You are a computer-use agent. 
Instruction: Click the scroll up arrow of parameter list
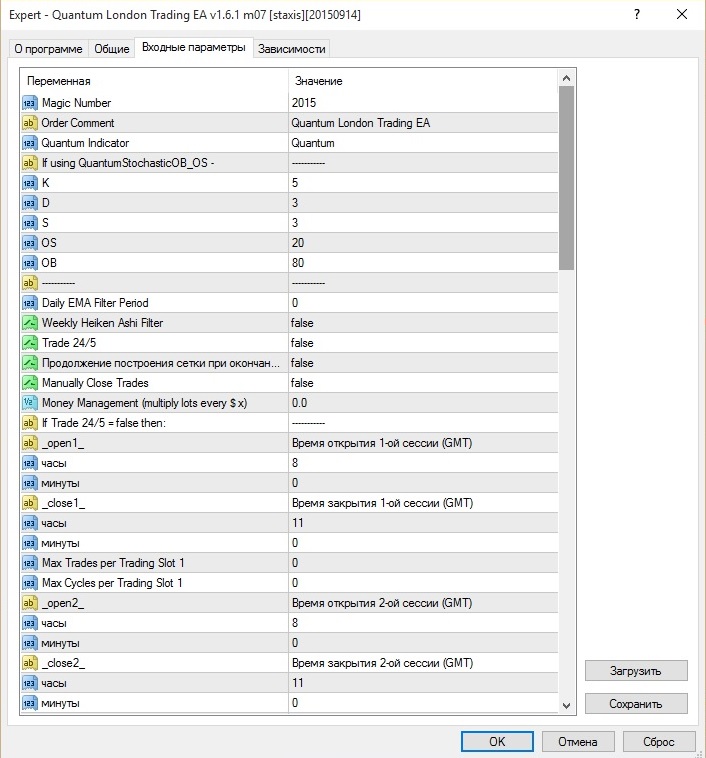(x=567, y=78)
